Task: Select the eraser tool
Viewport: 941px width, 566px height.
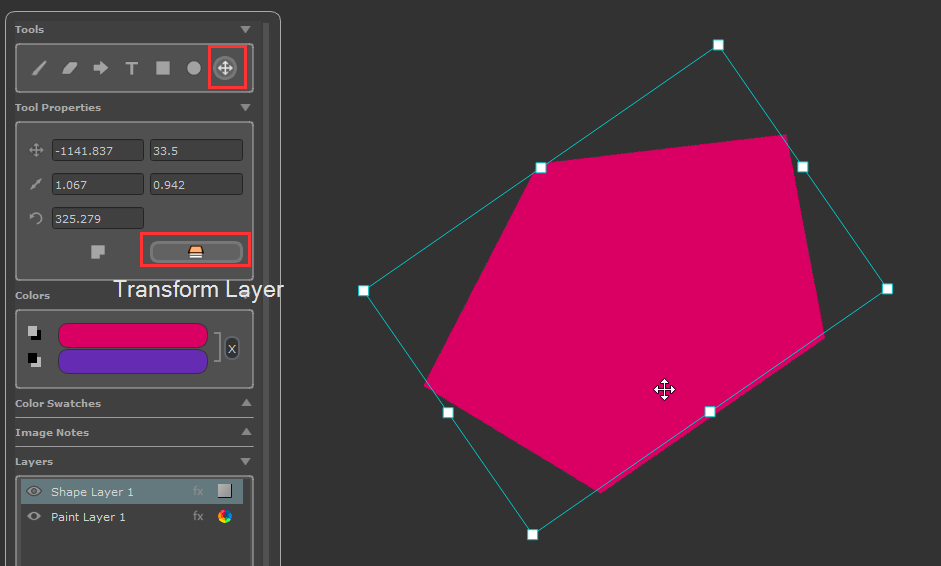Action: coord(69,68)
